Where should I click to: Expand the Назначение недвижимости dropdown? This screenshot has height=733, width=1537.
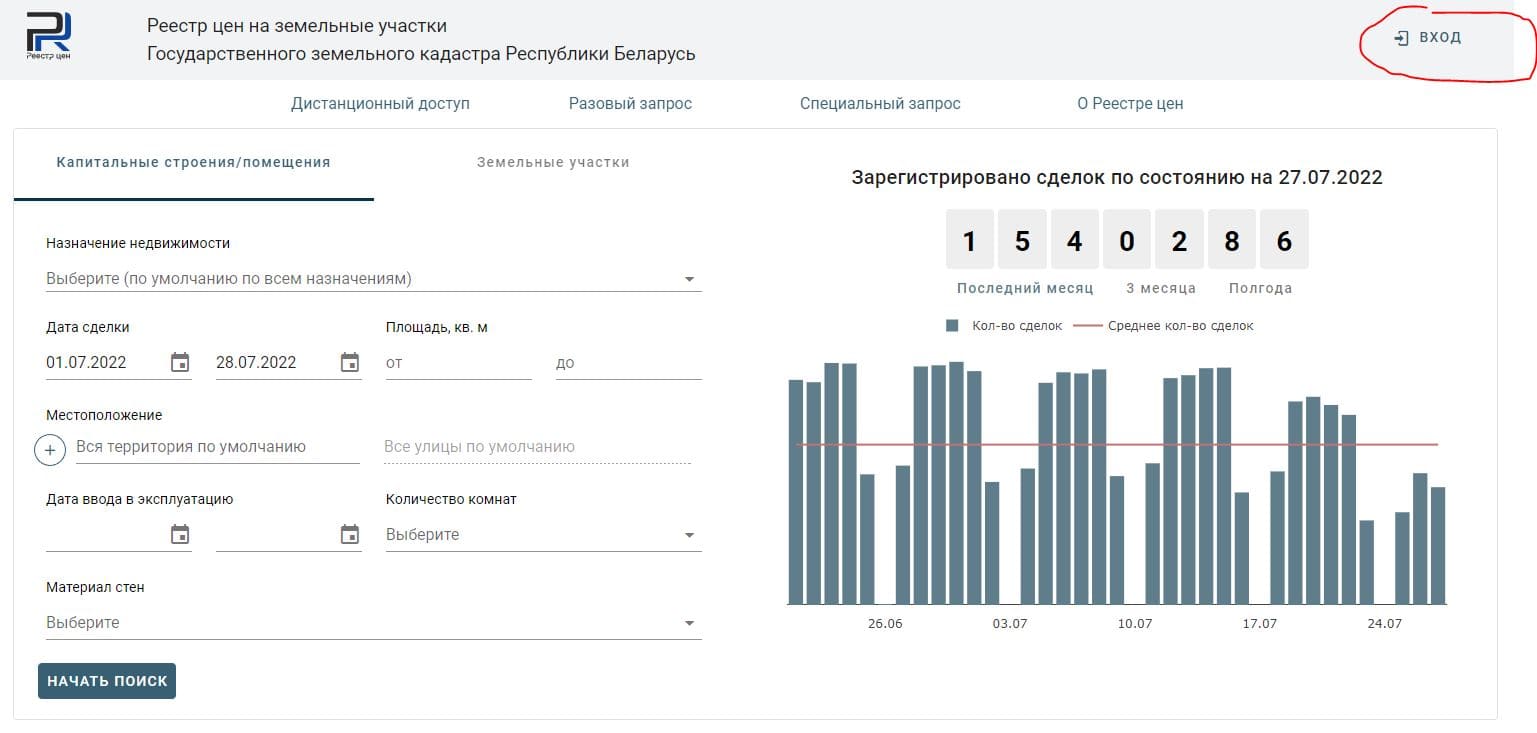[374, 279]
